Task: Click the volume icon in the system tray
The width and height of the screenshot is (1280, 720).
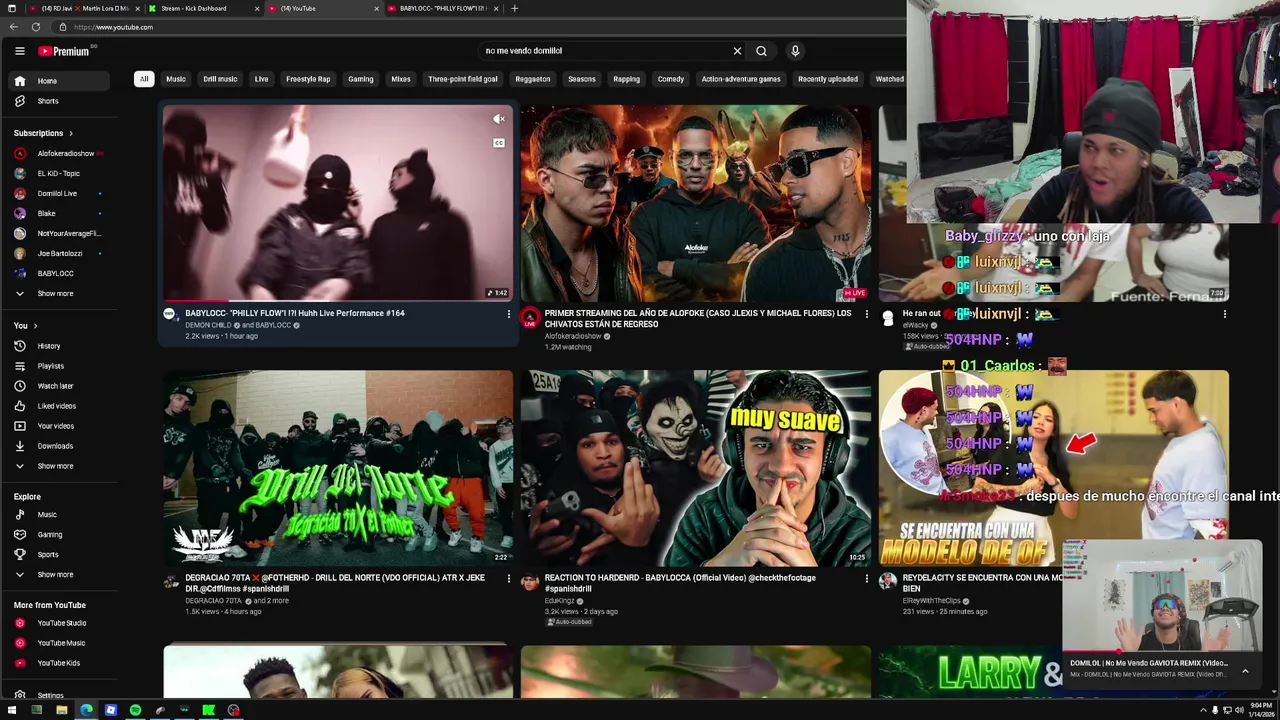Action: [x=1239, y=710]
